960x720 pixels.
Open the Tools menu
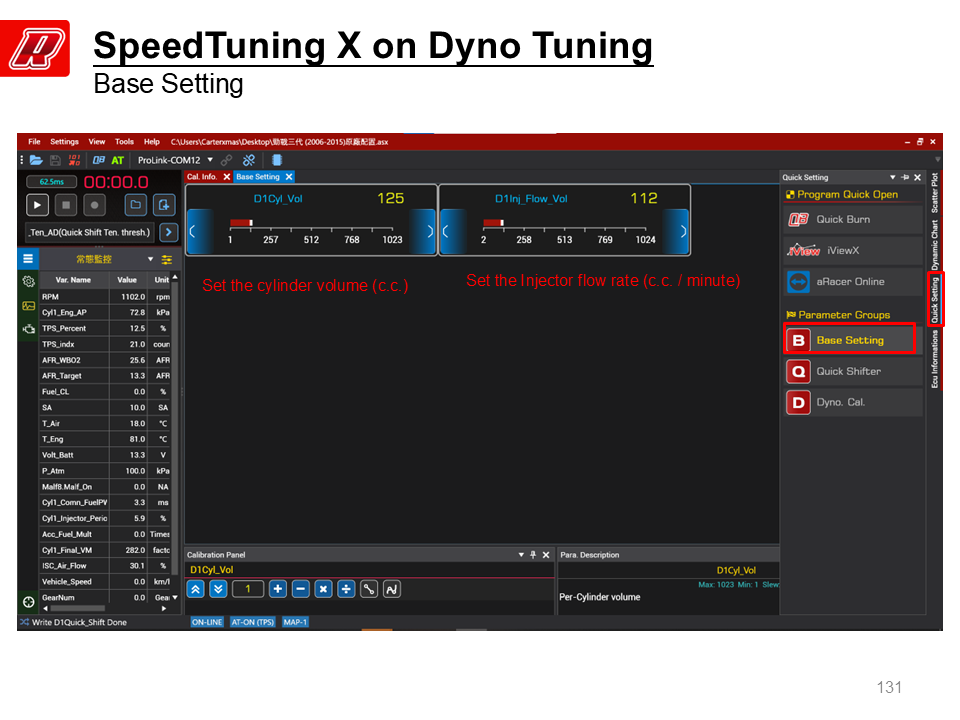point(124,141)
